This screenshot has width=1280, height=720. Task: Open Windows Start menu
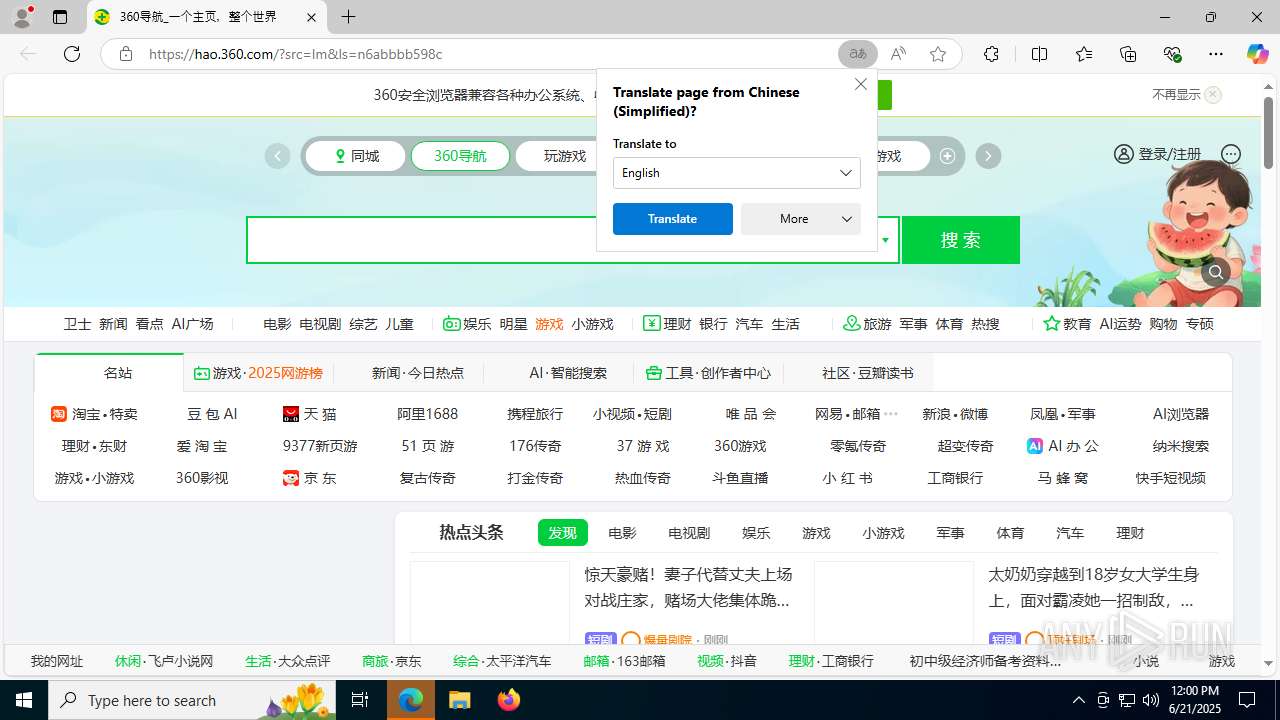tap(24, 700)
